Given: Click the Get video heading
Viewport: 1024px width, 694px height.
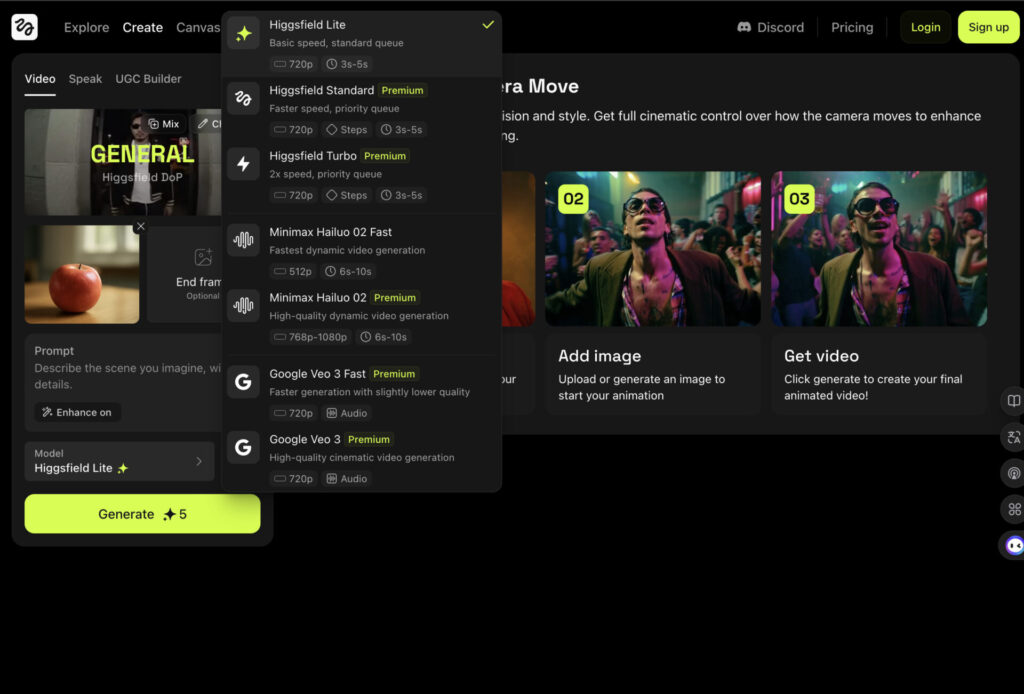Looking at the screenshot, I should click(822, 356).
